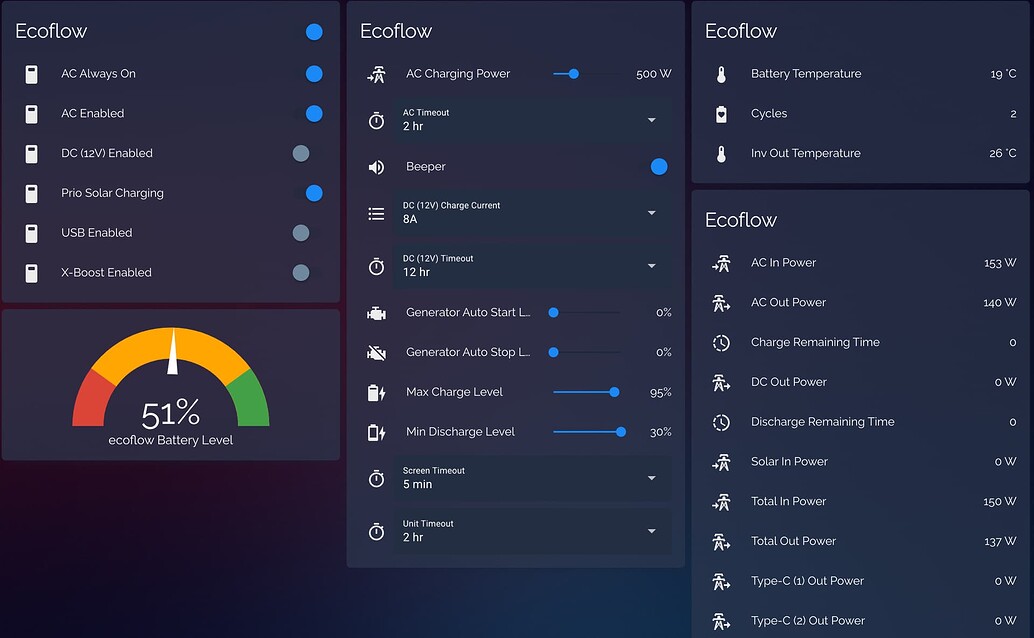The image size is (1034, 638).
Task: Click the Total Out Power tower icon
Action: point(721,542)
